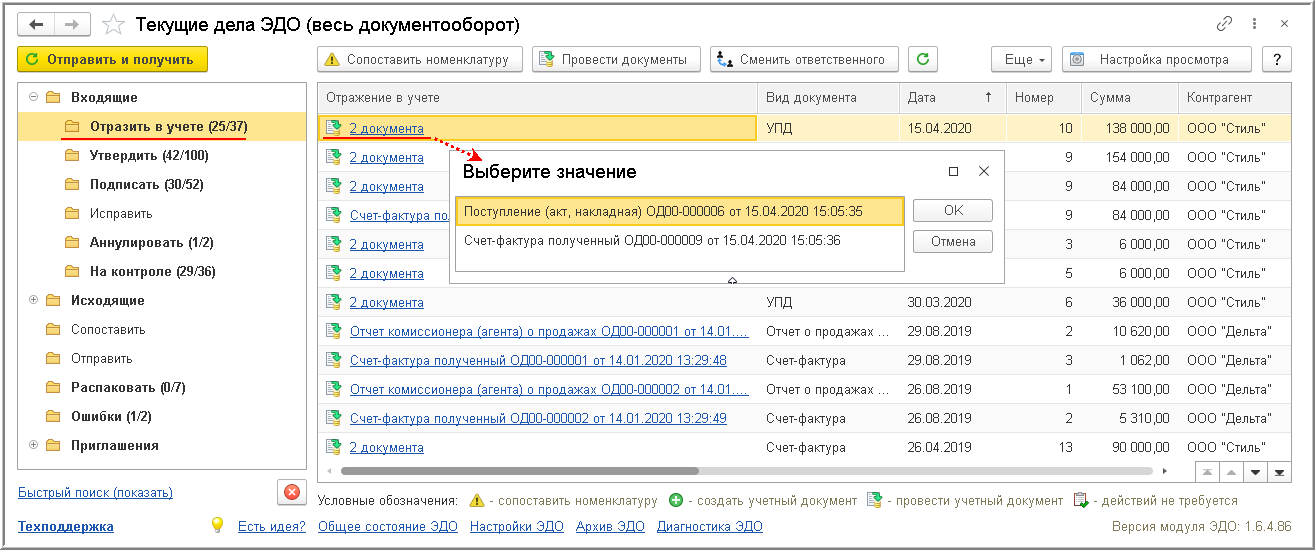Click Быстрый поиск (показать) link
This screenshot has height=550, width=1315.
click(95, 492)
